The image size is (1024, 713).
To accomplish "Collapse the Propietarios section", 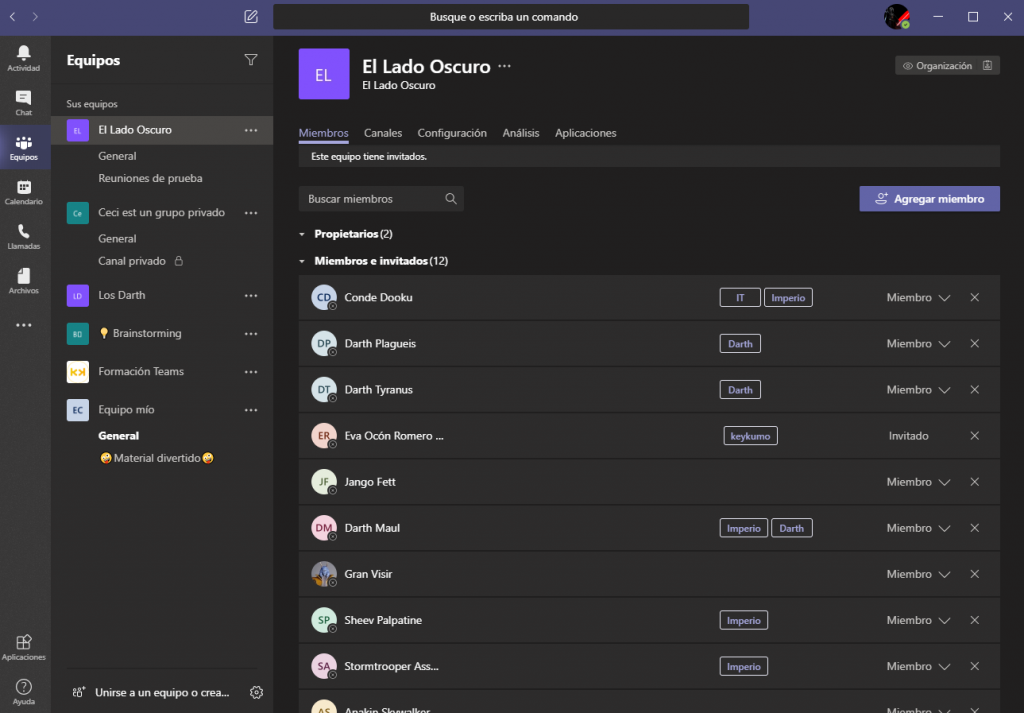I will pyautogui.click(x=301, y=233).
